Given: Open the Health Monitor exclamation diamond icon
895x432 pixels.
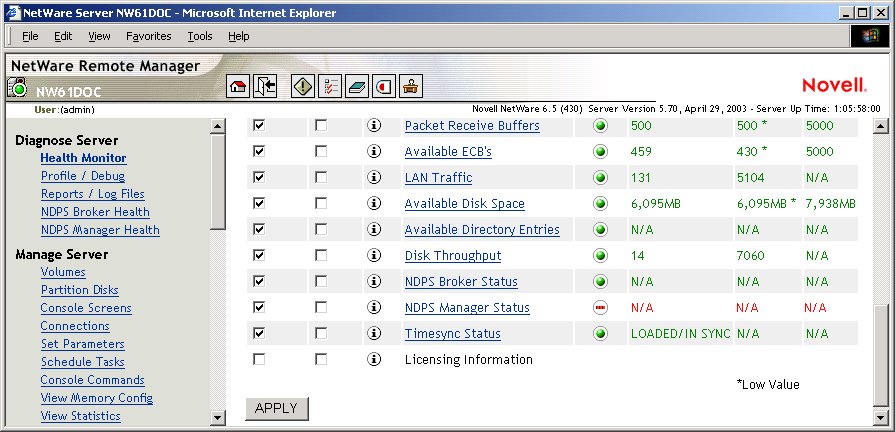Looking at the screenshot, I should point(303,86).
